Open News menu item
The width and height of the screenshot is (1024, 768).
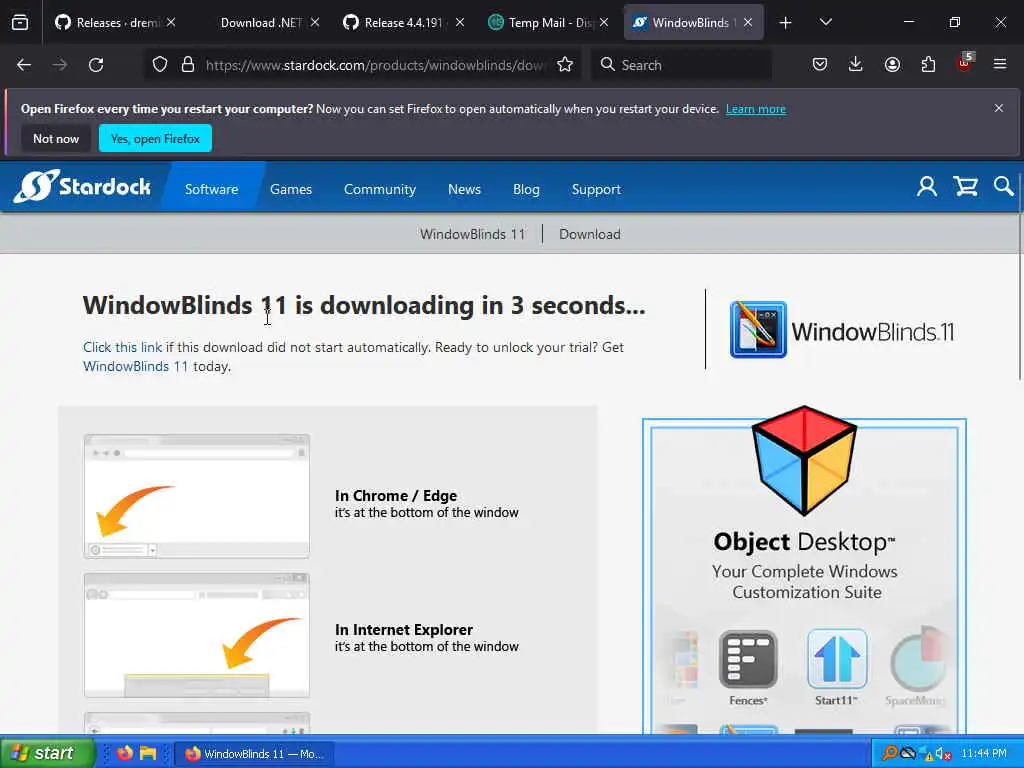(464, 189)
